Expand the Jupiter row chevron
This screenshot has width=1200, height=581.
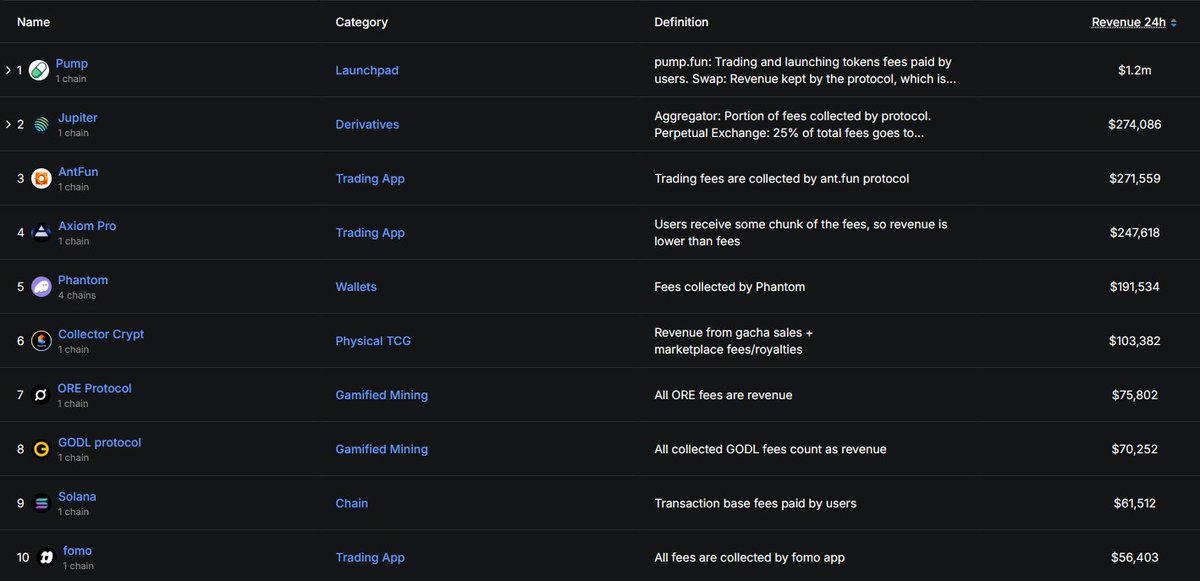(x=8, y=124)
